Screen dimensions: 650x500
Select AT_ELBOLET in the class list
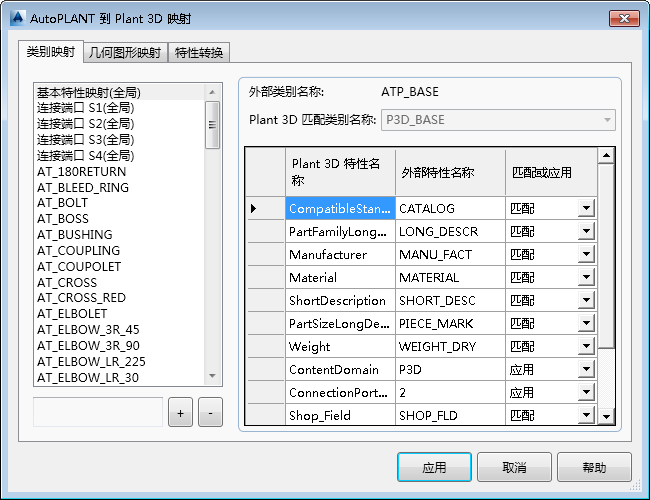coord(120,313)
